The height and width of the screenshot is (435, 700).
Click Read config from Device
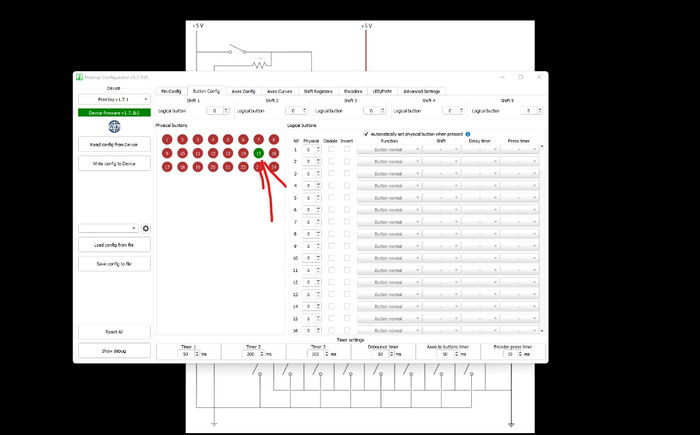pos(114,145)
